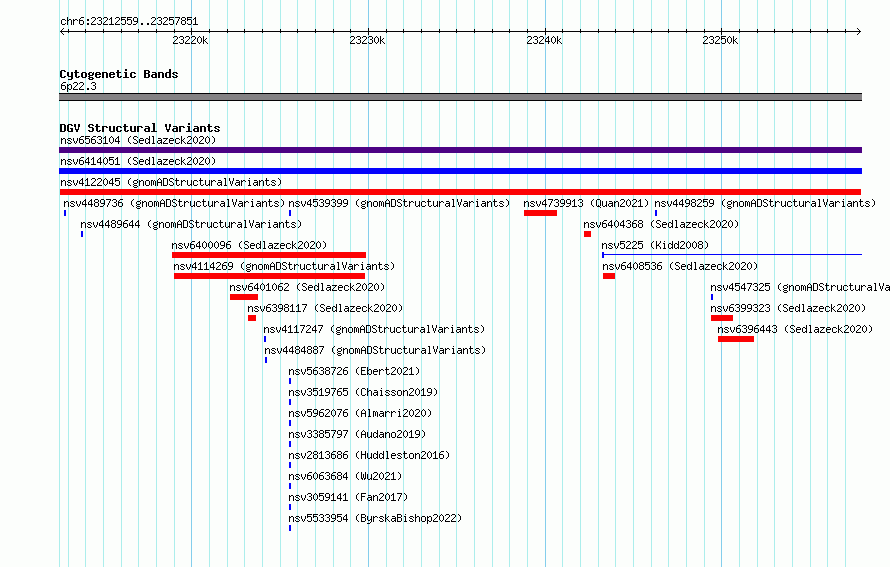Select the blue nsv6414051 variant bar
This screenshot has width=890, height=567.
click(x=460, y=171)
